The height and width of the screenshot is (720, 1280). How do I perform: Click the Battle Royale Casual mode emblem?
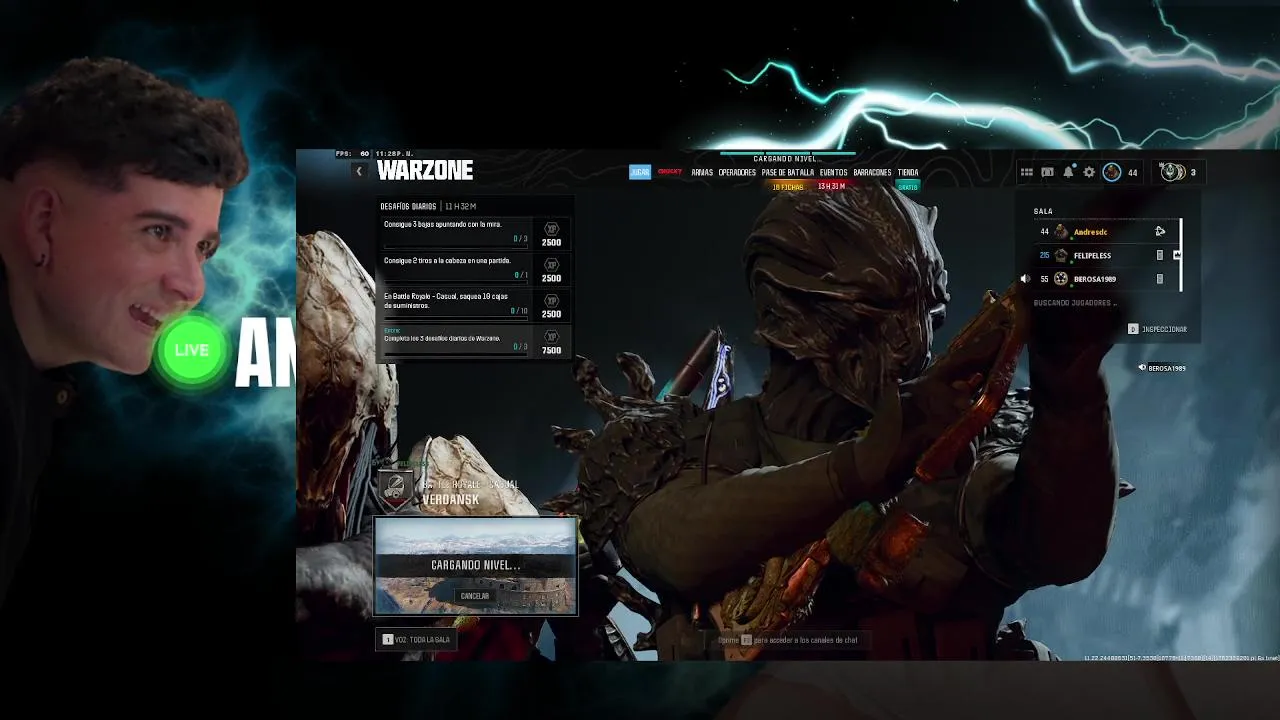pos(396,489)
